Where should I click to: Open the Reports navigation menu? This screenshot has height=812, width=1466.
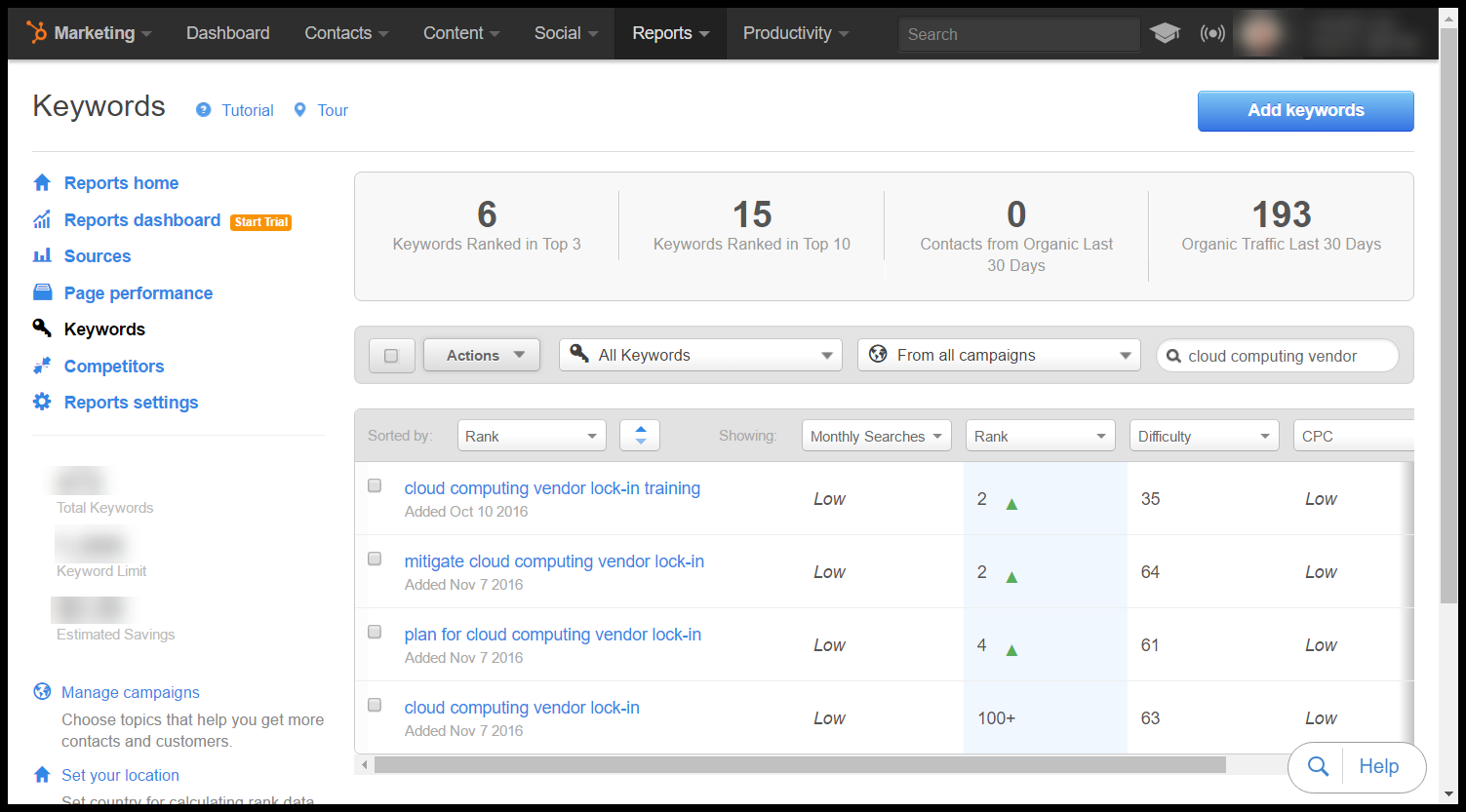coord(671,33)
